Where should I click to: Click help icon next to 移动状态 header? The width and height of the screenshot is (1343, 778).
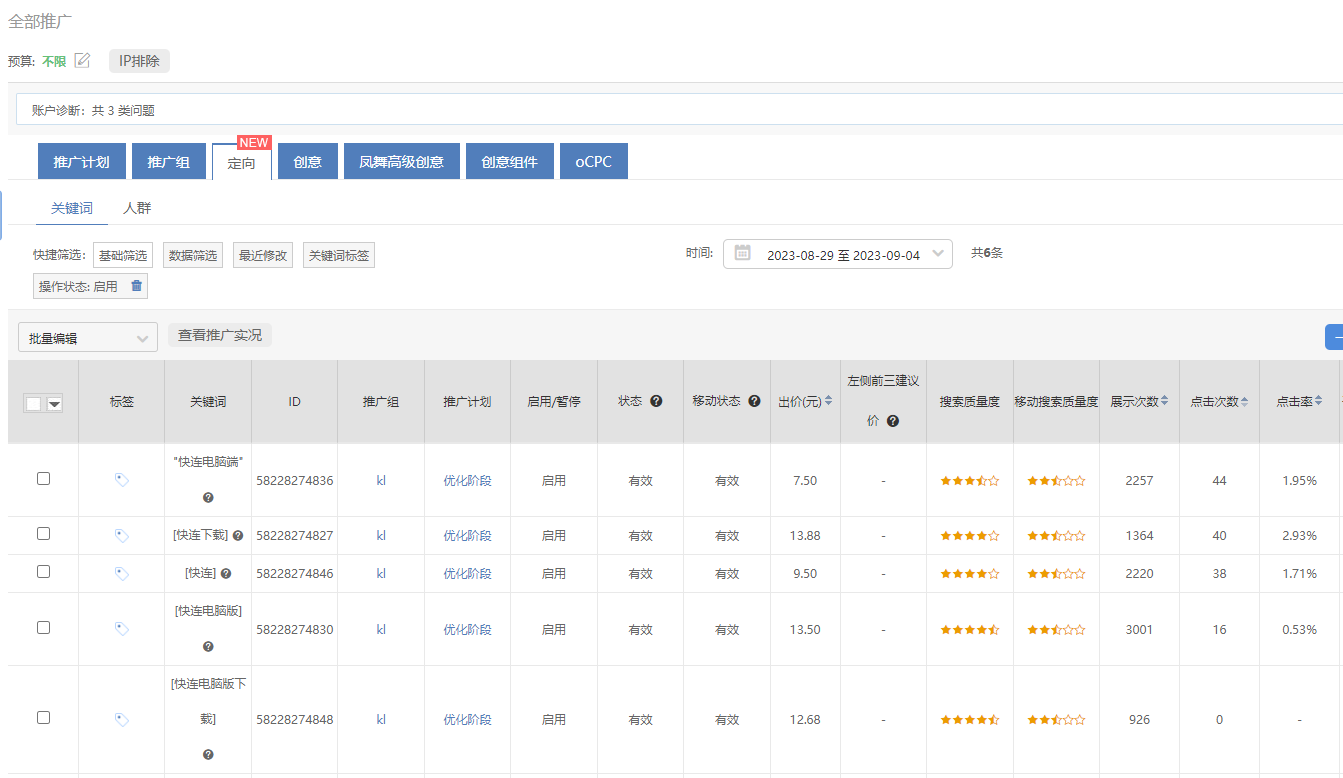(755, 401)
